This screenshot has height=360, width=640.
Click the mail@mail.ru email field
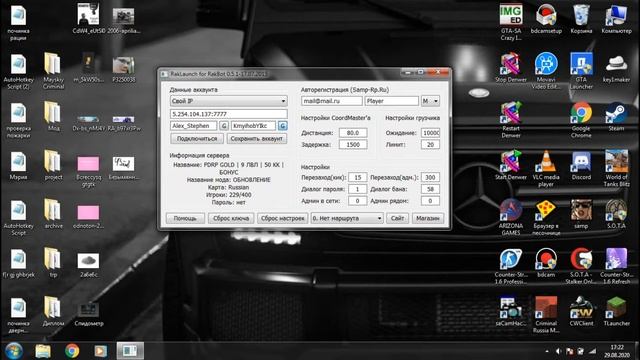pyautogui.click(x=331, y=101)
